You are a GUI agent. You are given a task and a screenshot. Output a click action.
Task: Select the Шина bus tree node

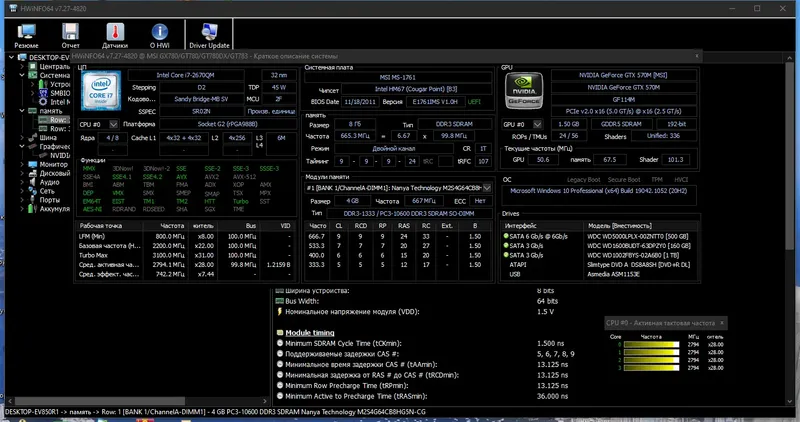click(x=48, y=137)
